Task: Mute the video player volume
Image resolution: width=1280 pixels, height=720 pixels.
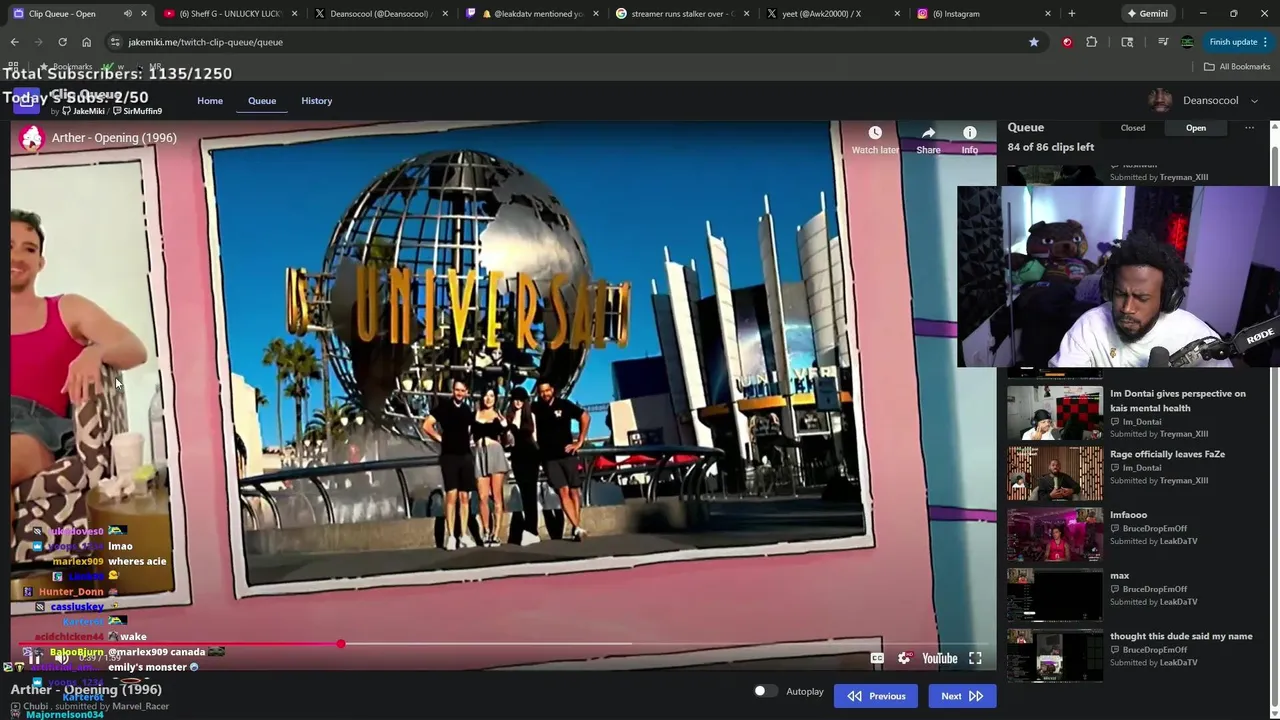Action: point(62,658)
